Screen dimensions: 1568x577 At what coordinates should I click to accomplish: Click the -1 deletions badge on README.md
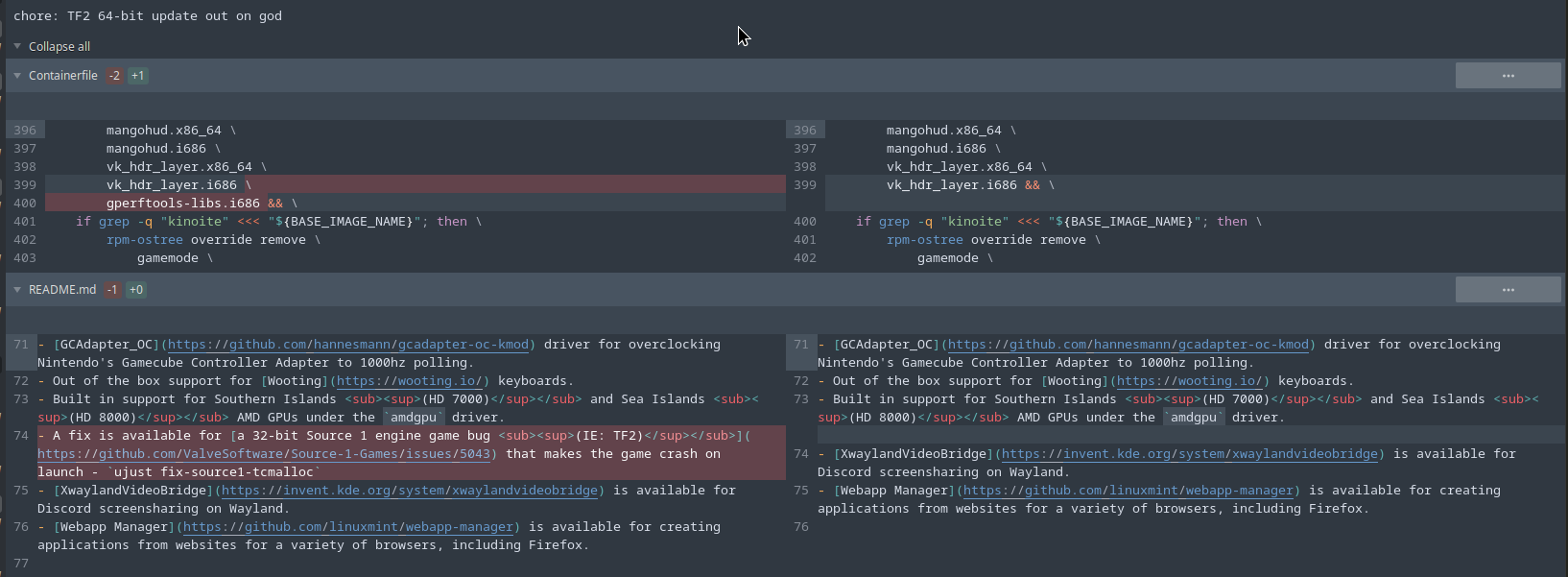click(112, 290)
